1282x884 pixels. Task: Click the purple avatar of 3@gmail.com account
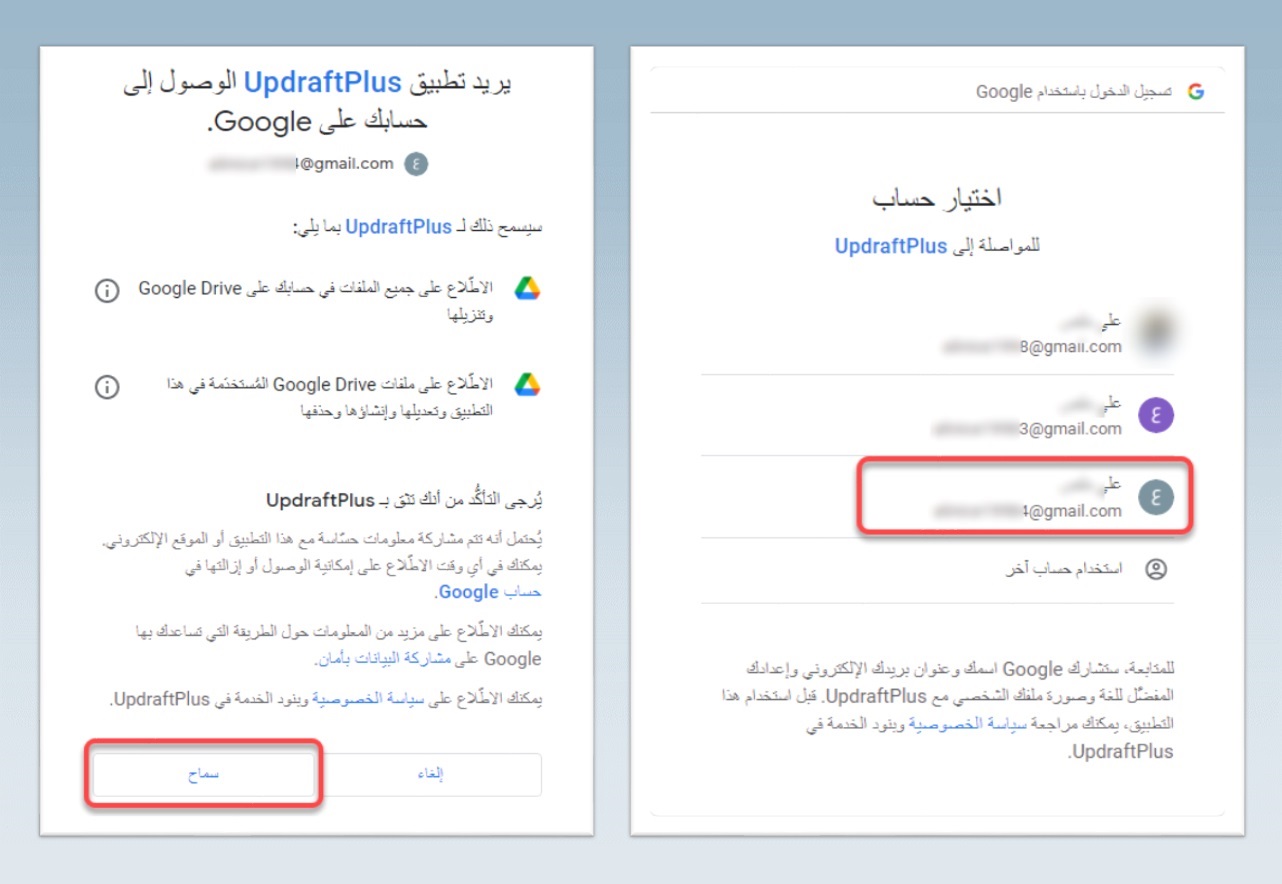[x=1156, y=416]
